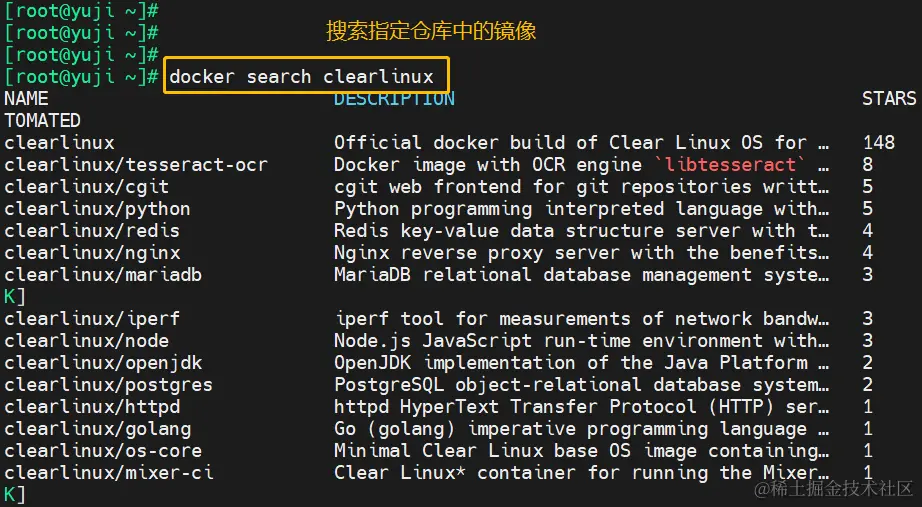Select the clearlinux/mixer-ci result
Screen dimensions: 922x507
(x=108, y=473)
